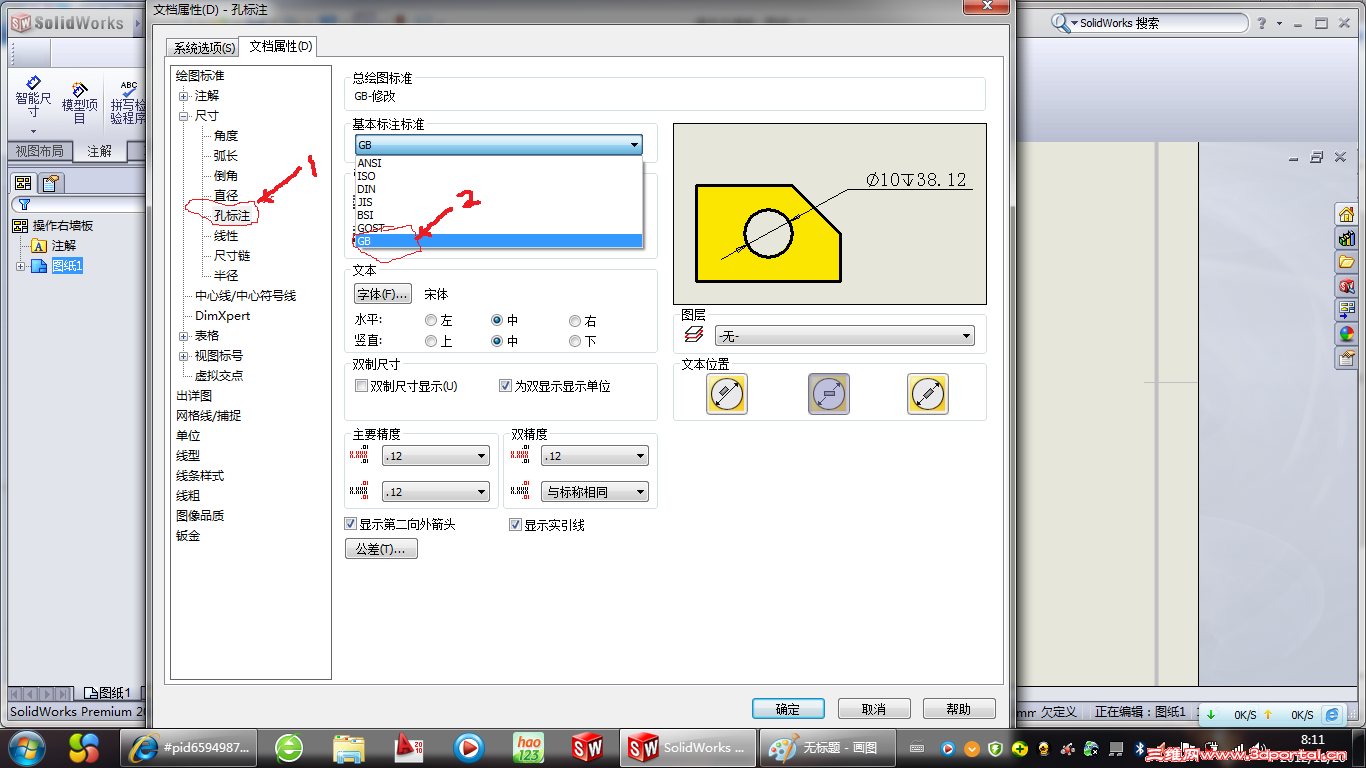Choose DIN from the standard list
Viewport: 1366px width, 768px height.
[498, 189]
